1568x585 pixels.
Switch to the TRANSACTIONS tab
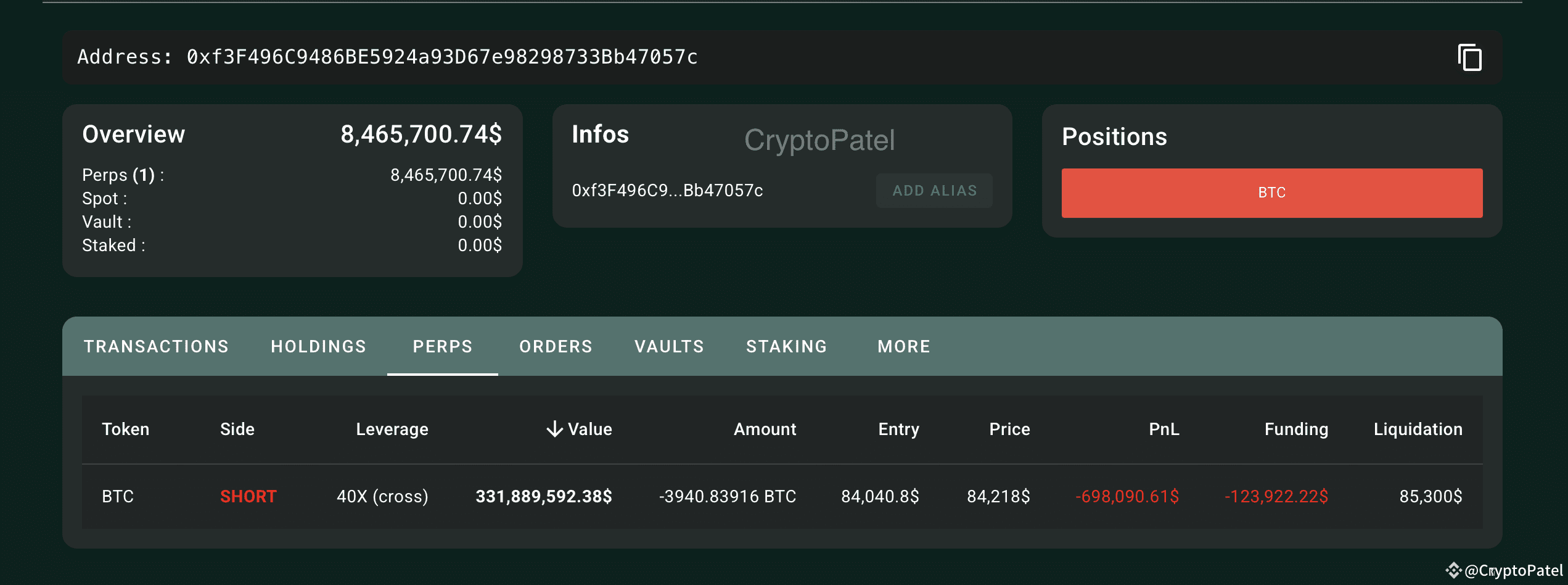coord(157,346)
